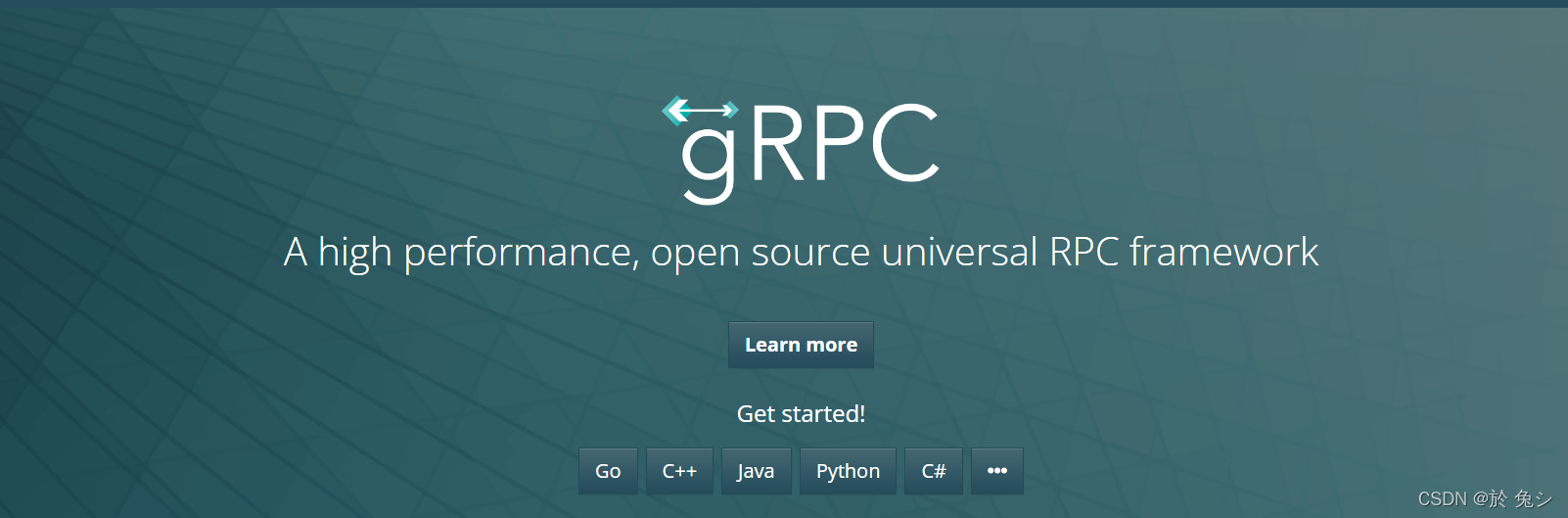Select the C# language button
Image resolution: width=1568 pixels, height=518 pixels.
pos(934,471)
